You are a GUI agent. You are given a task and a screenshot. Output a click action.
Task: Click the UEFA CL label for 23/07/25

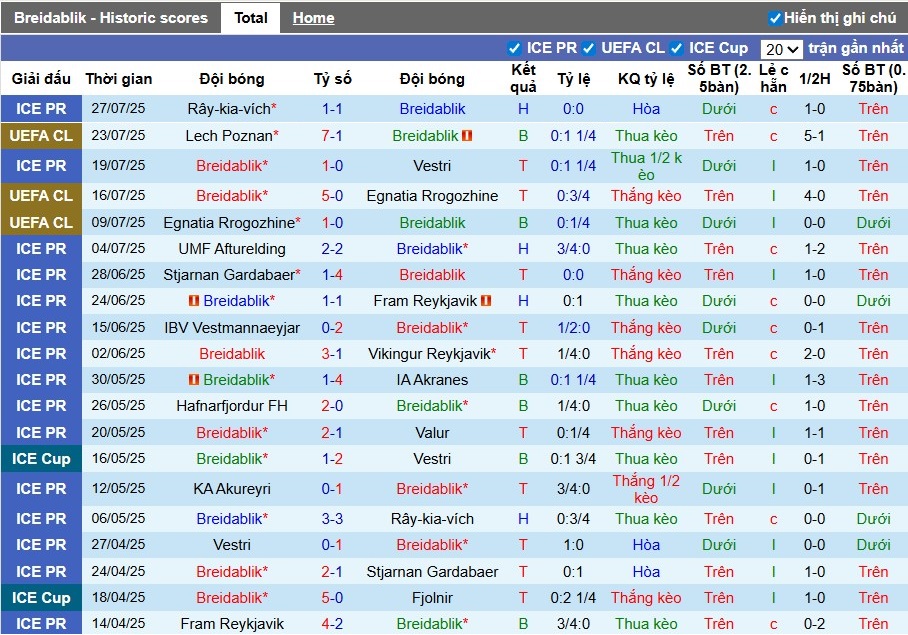[x=41, y=136]
